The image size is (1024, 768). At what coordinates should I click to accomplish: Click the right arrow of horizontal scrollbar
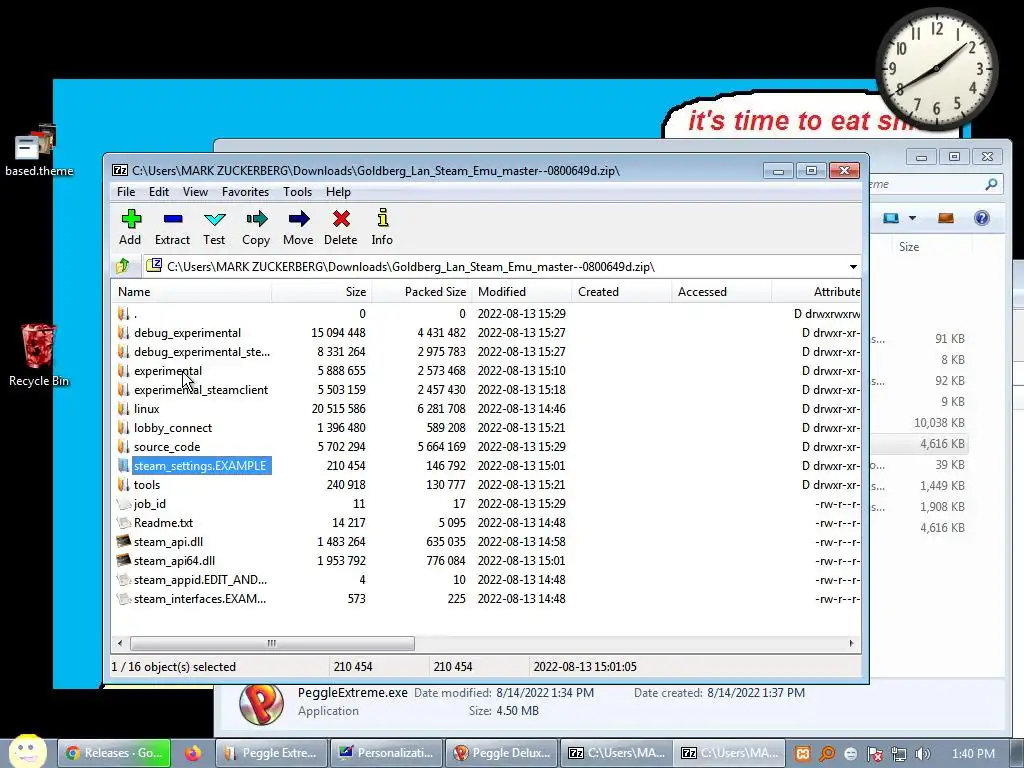[x=852, y=643]
